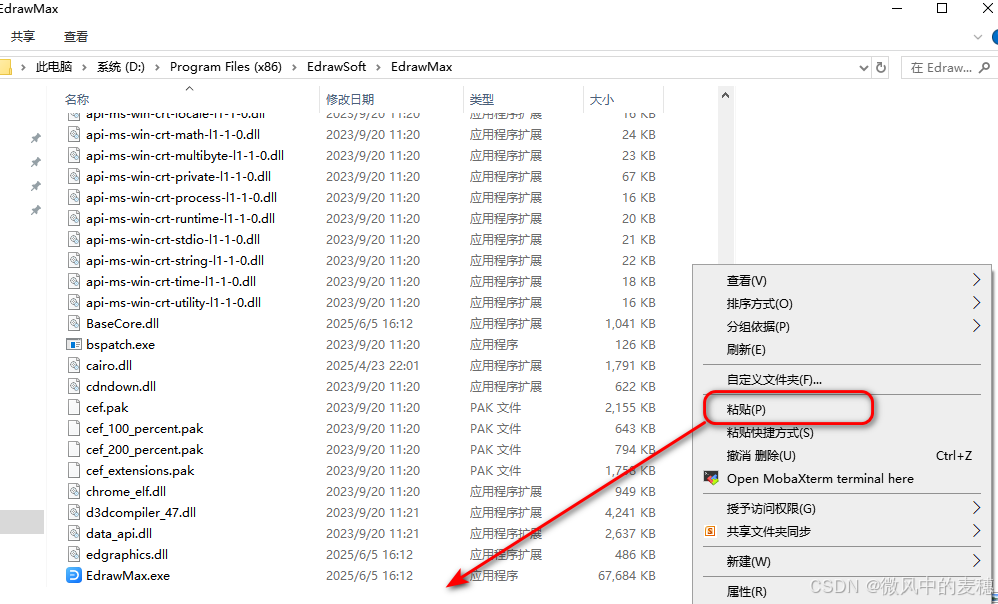Click the bspatch.exe file icon
This screenshot has width=998, height=604.
click(74, 344)
